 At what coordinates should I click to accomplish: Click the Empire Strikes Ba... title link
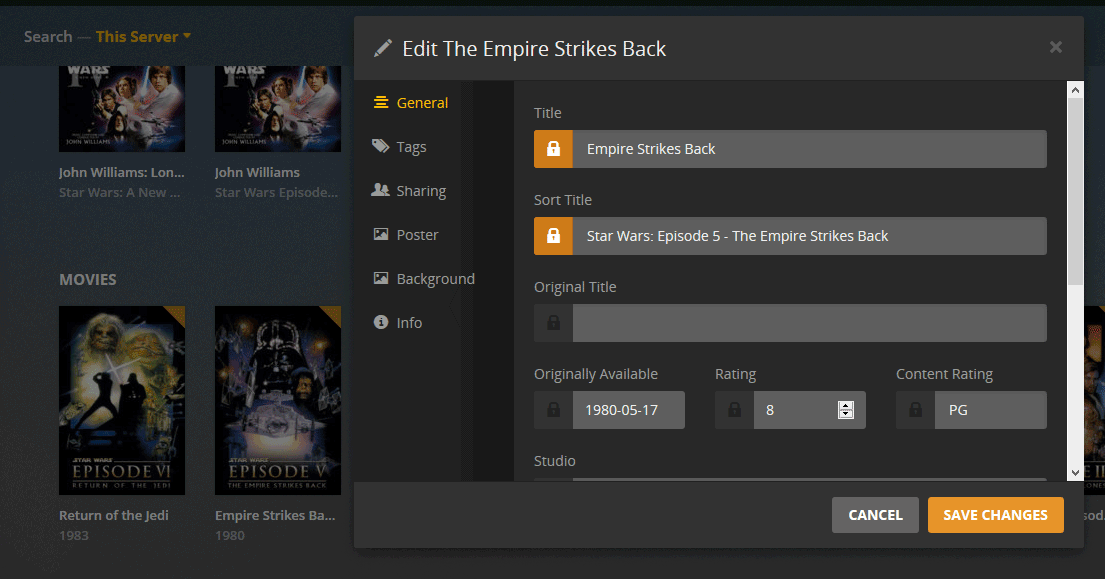275,515
